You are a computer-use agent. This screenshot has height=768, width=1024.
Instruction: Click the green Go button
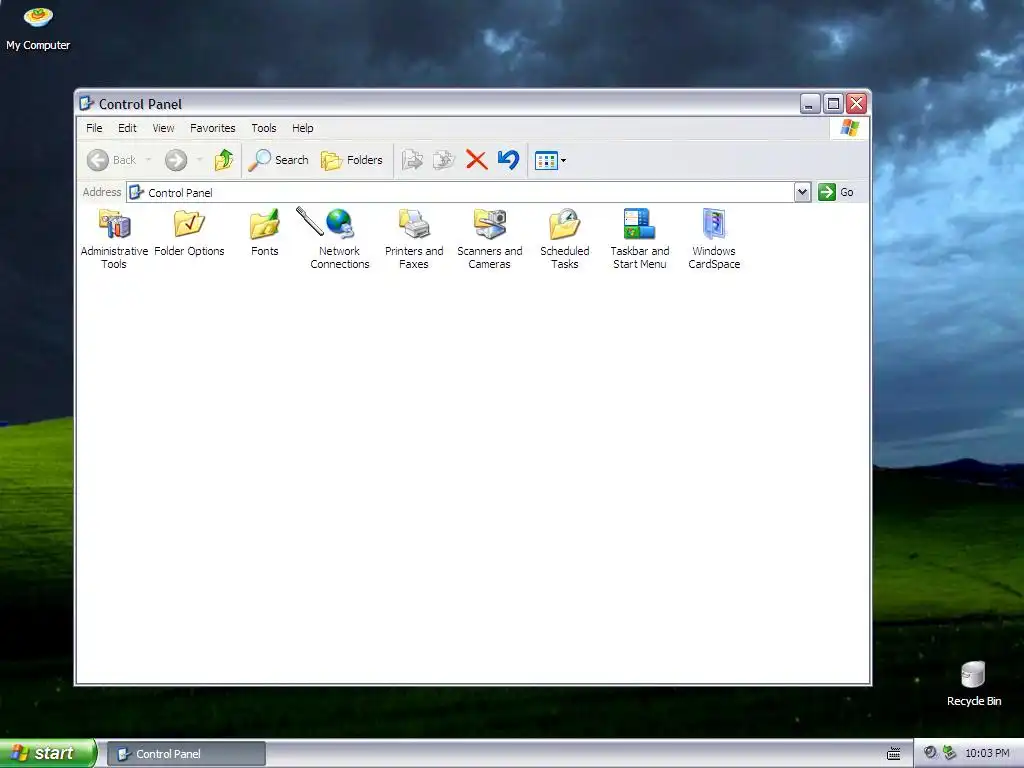pos(836,192)
